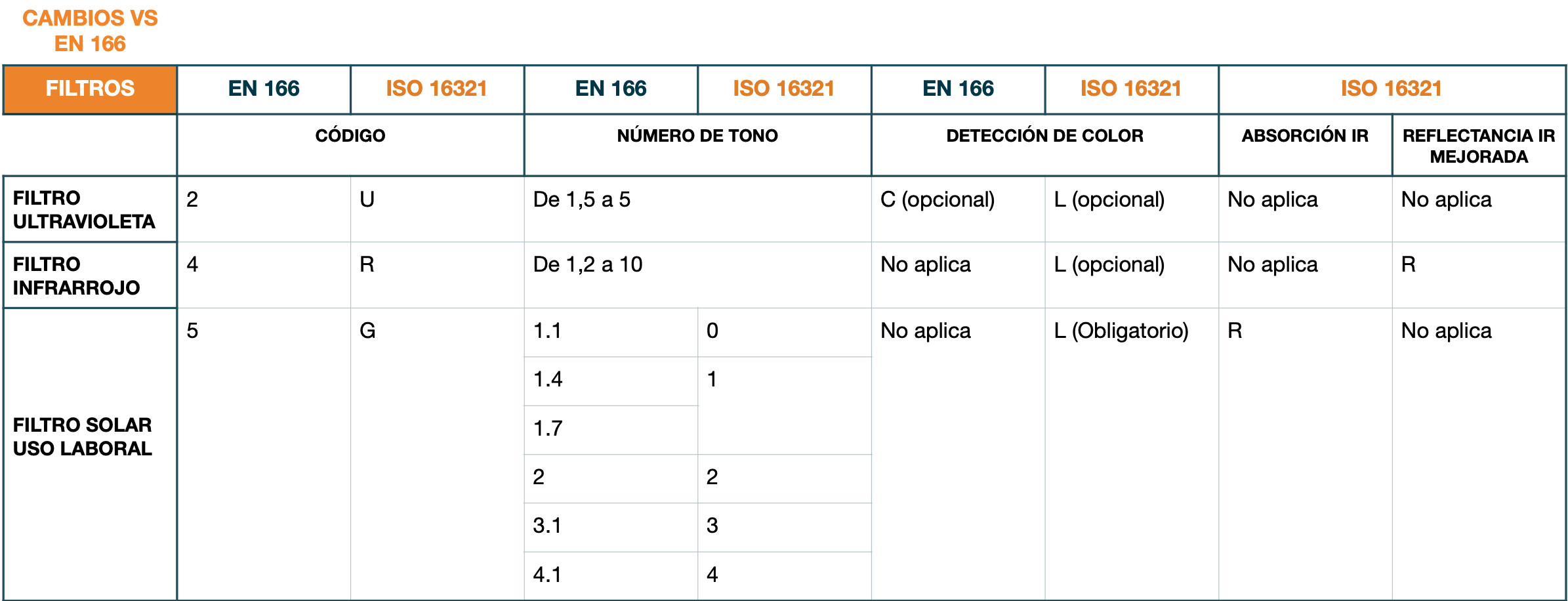Click the "G" code cell
The height and width of the screenshot is (601, 1568).
(x=367, y=331)
